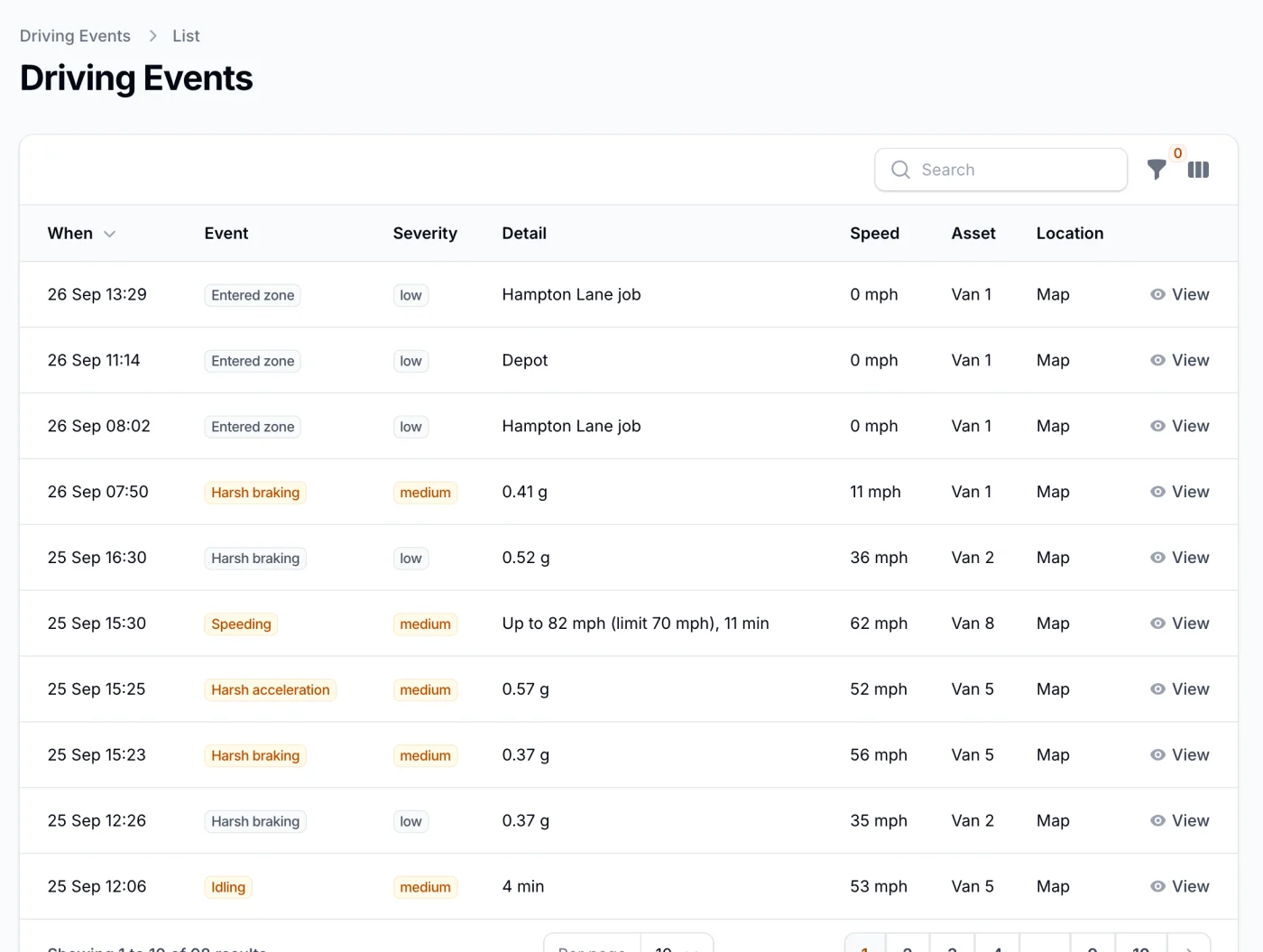1263x952 pixels.
Task: Click the 4 min detail cell
Action: (523, 887)
